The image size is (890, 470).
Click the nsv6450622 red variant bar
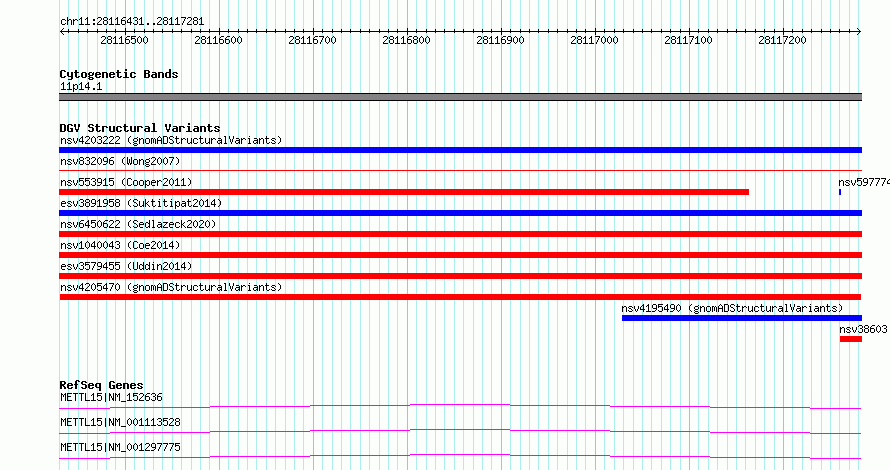tap(460, 234)
